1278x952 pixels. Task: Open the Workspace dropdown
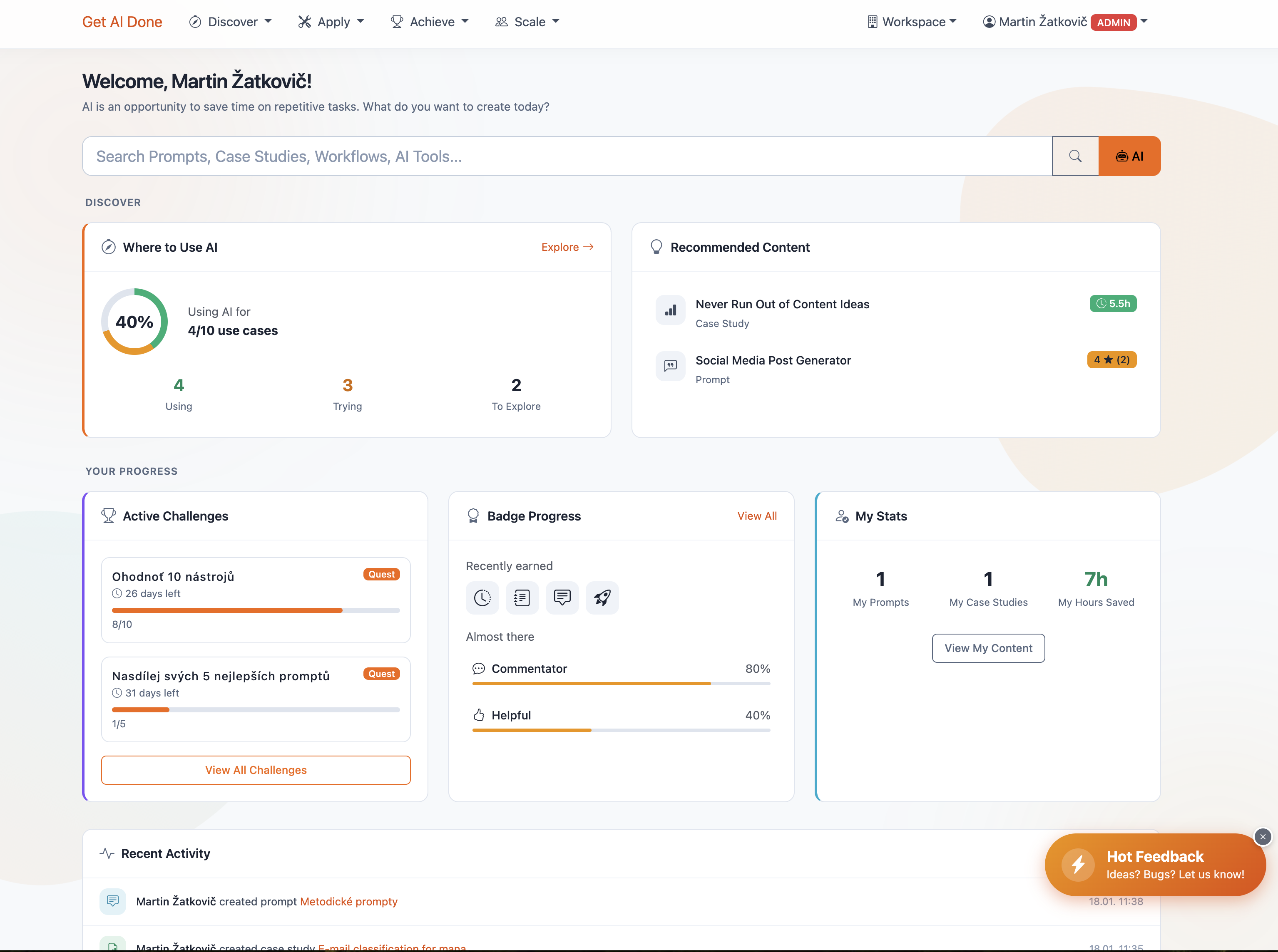[912, 22]
